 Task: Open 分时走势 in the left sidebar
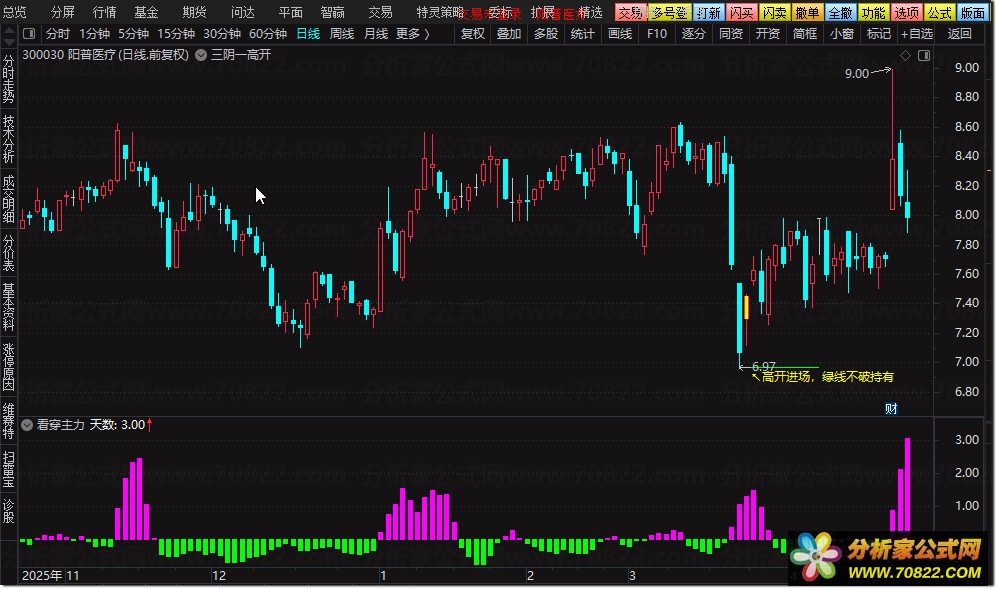click(8, 79)
